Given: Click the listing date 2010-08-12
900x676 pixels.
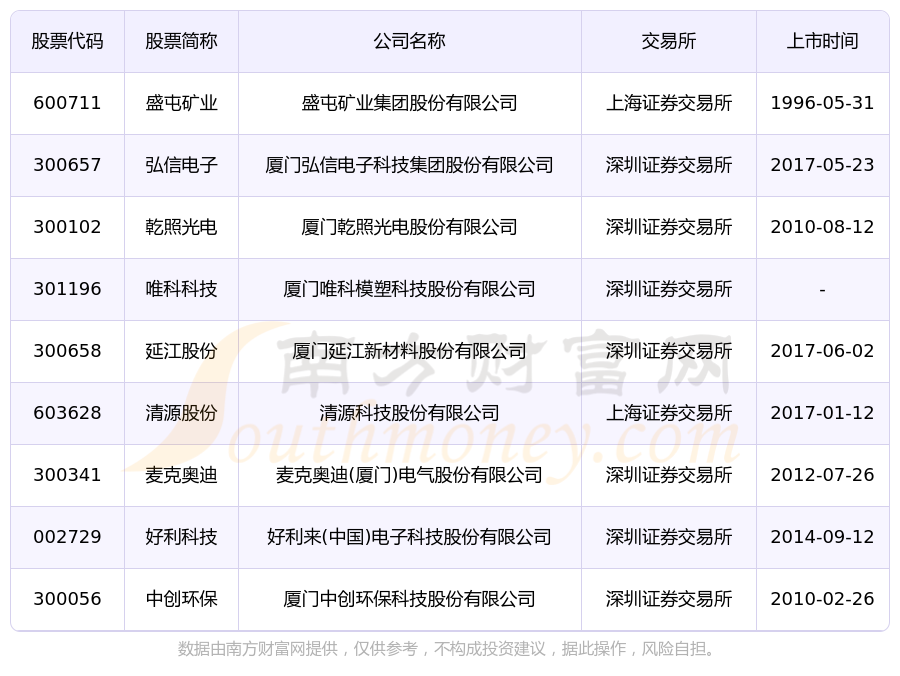Looking at the screenshot, I should 823,227.
